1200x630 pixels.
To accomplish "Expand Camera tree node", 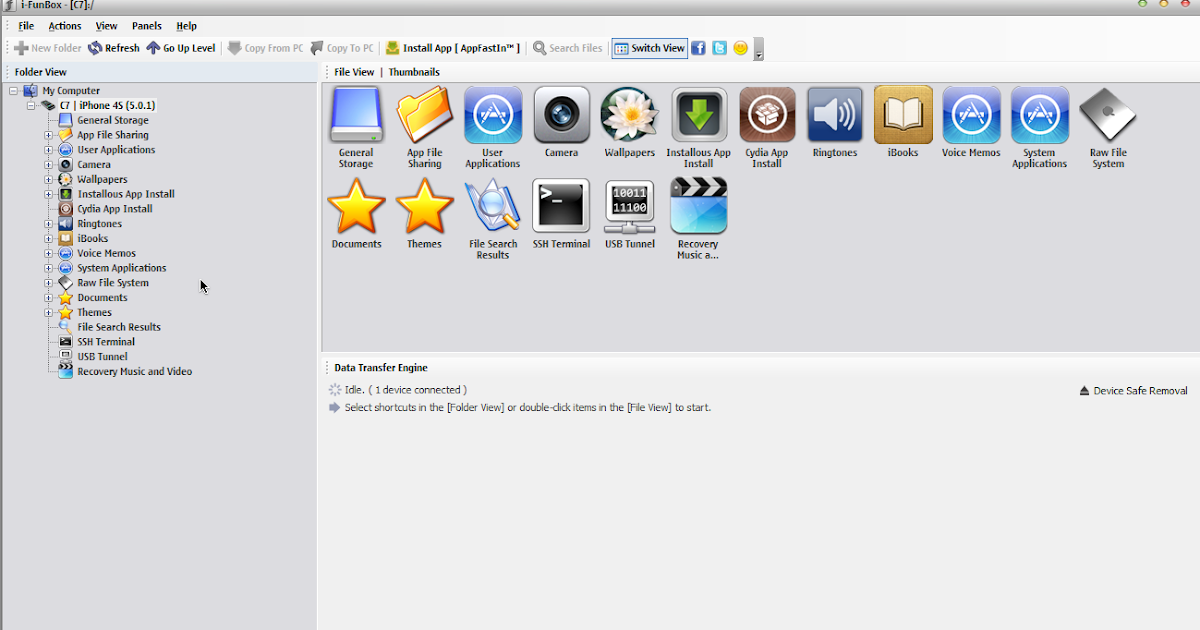I will pyautogui.click(x=48, y=165).
